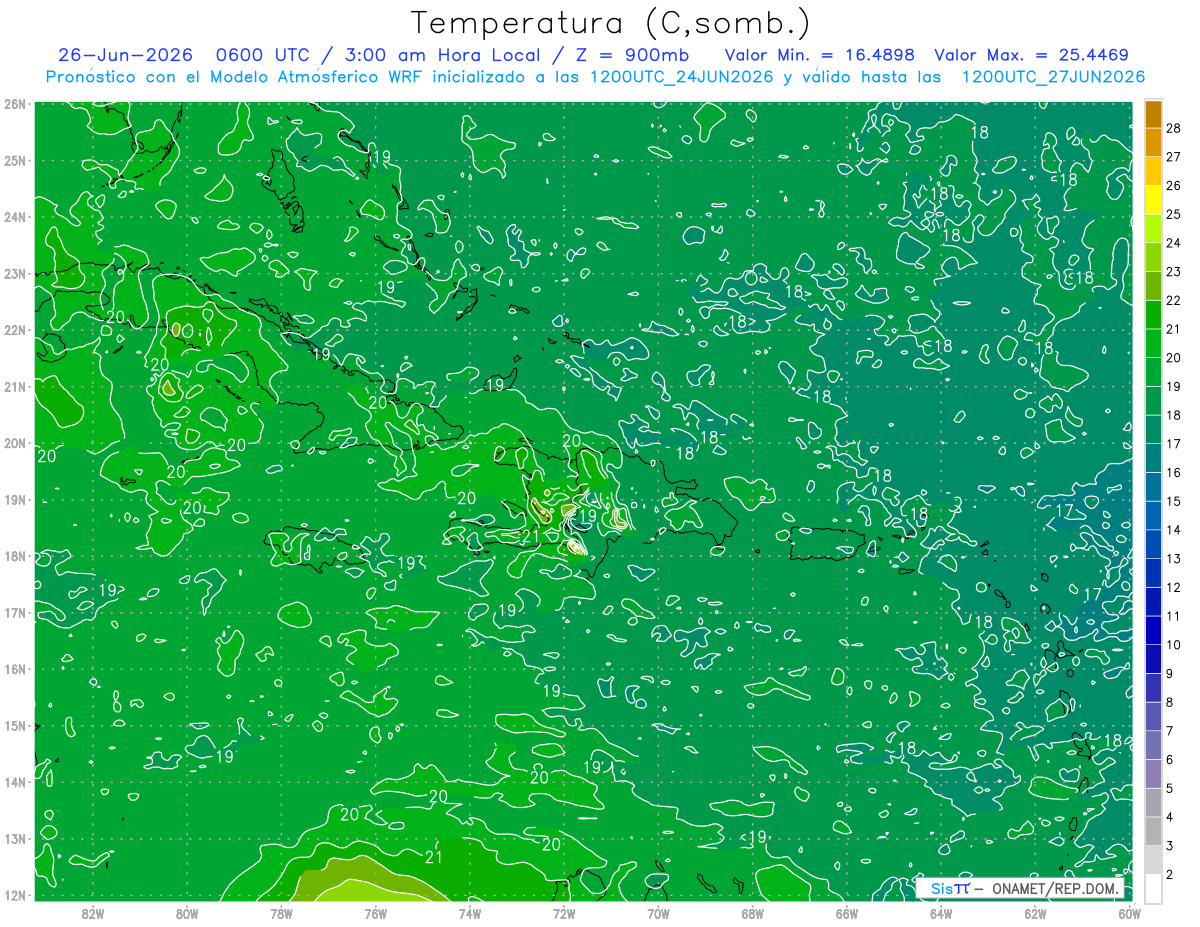Screen dimensions: 1200x927
Task: Click the 76W longitude axis label
Action: point(375,913)
